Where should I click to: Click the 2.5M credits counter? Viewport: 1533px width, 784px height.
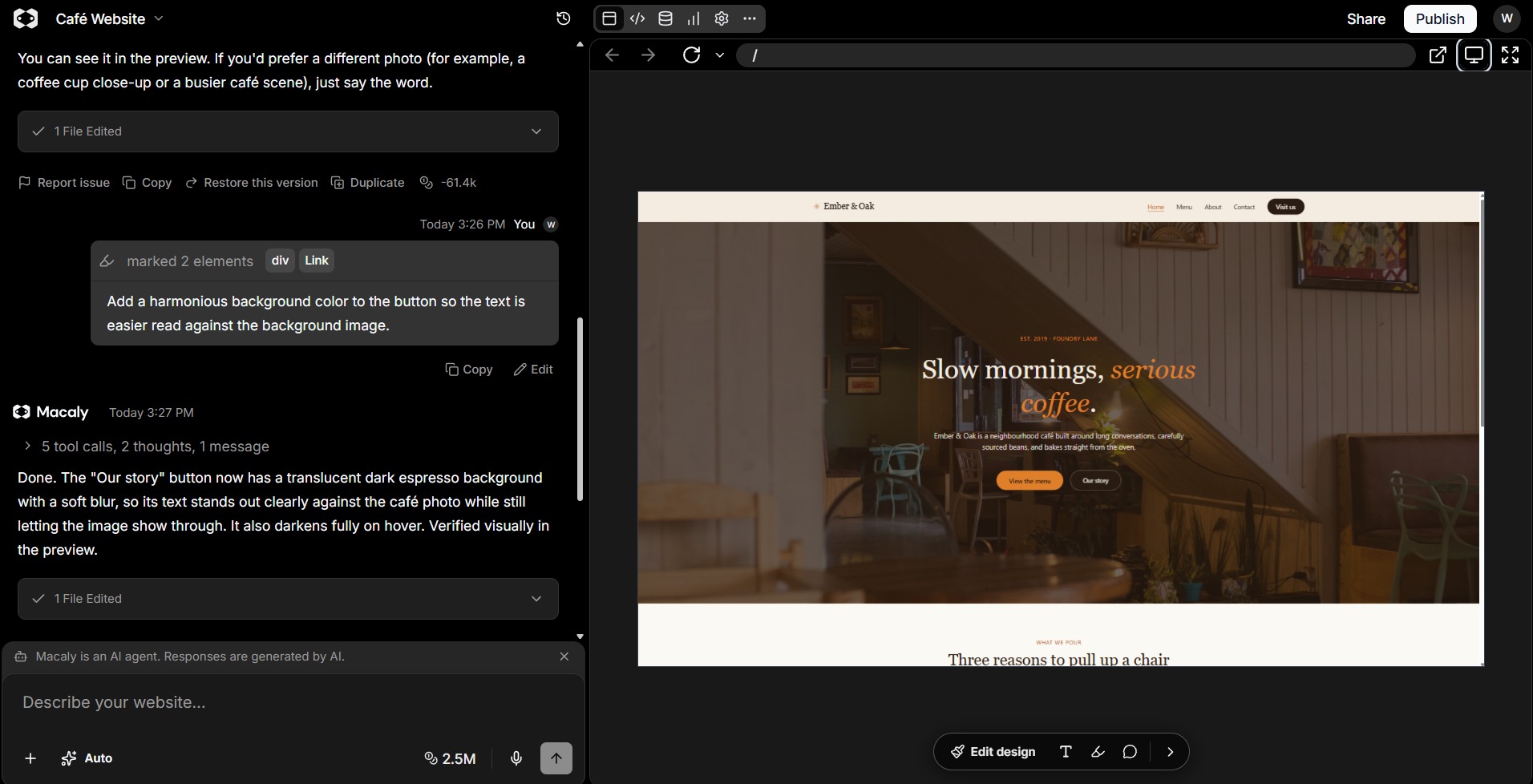click(450, 758)
